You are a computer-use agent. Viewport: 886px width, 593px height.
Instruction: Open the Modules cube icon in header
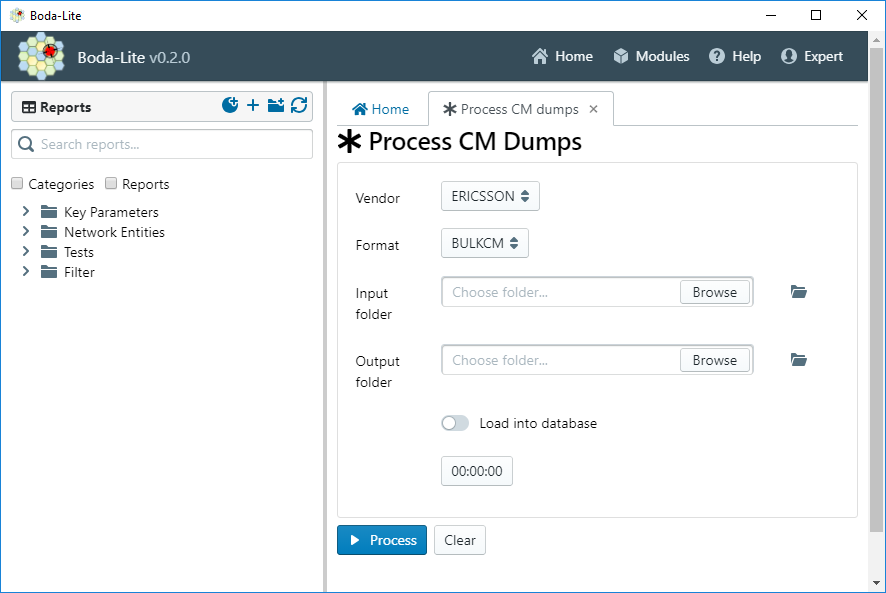(621, 56)
